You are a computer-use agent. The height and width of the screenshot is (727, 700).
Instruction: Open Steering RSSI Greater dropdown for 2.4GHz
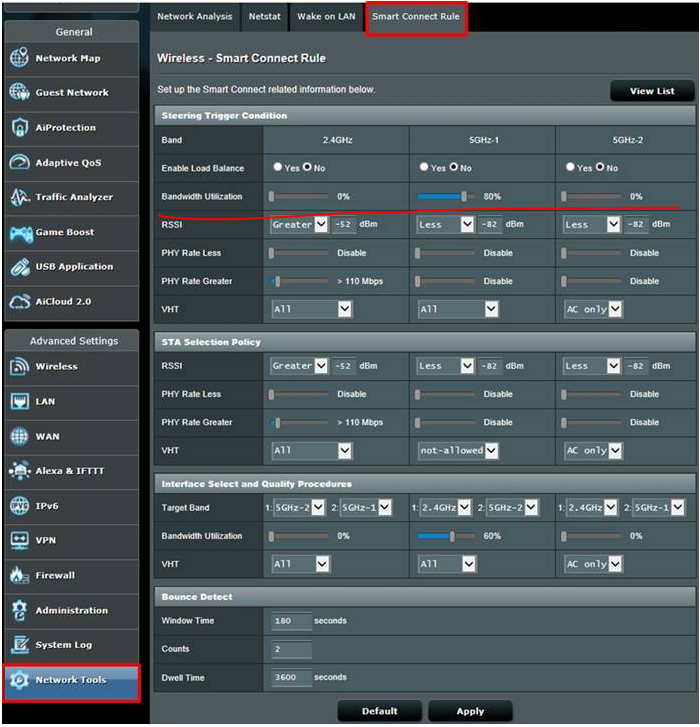[299, 224]
